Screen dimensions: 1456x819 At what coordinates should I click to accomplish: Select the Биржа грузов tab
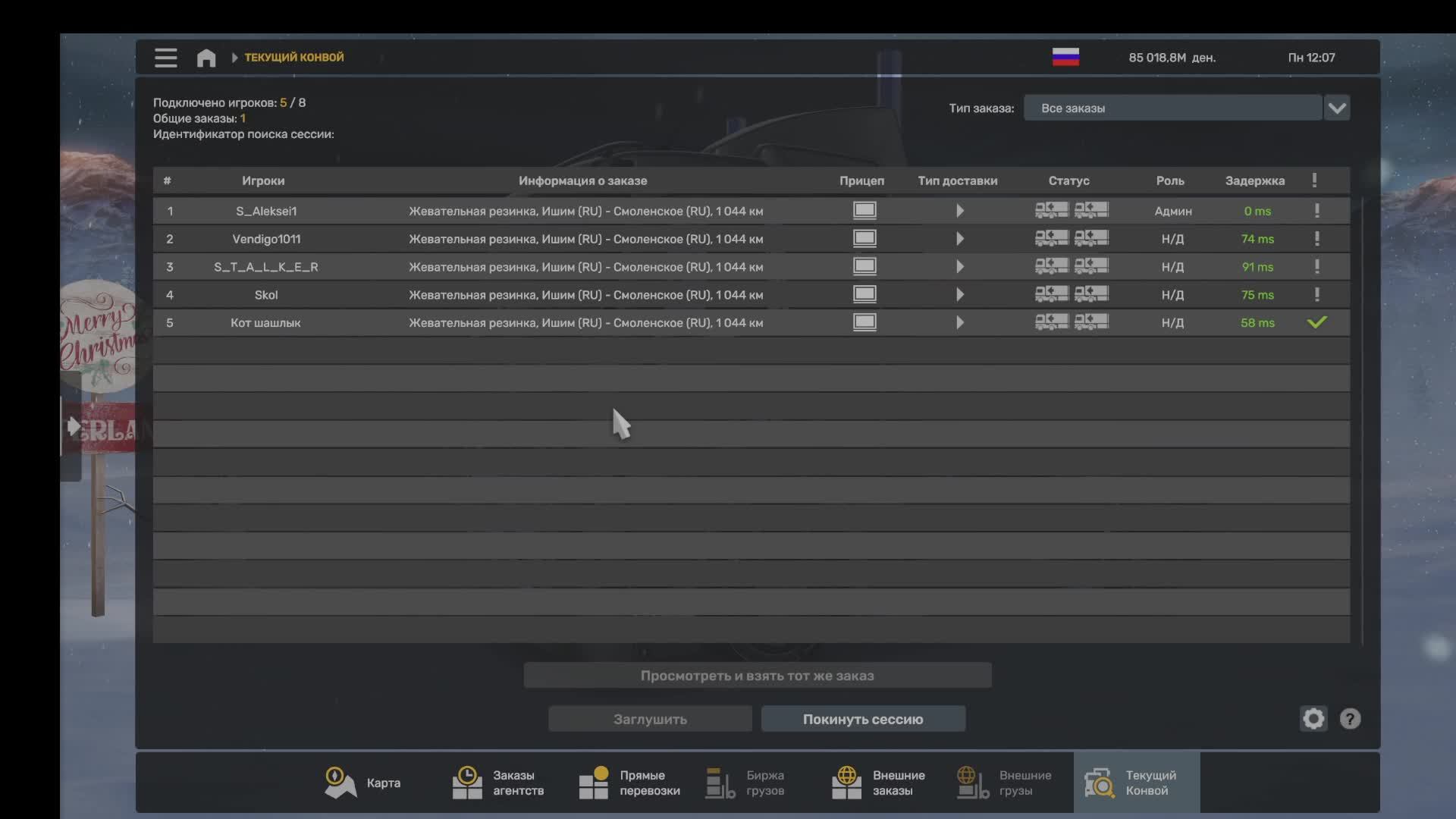point(745,783)
